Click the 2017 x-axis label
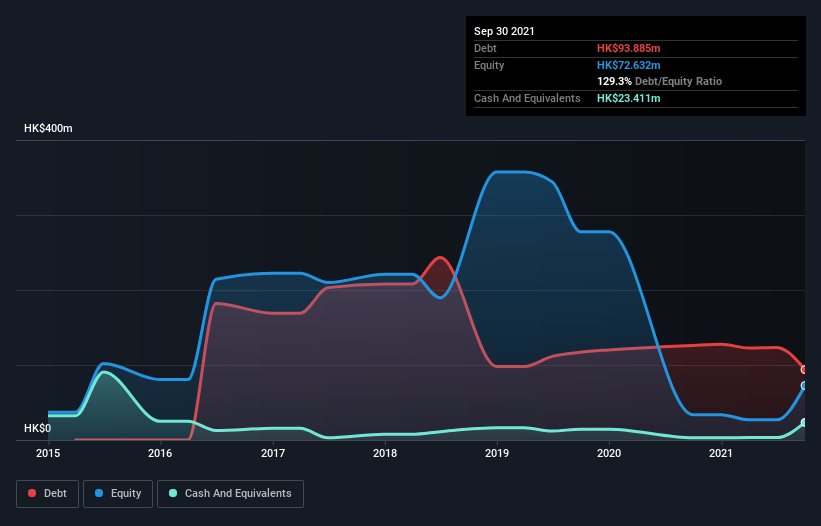The height and width of the screenshot is (526, 821). point(273,453)
